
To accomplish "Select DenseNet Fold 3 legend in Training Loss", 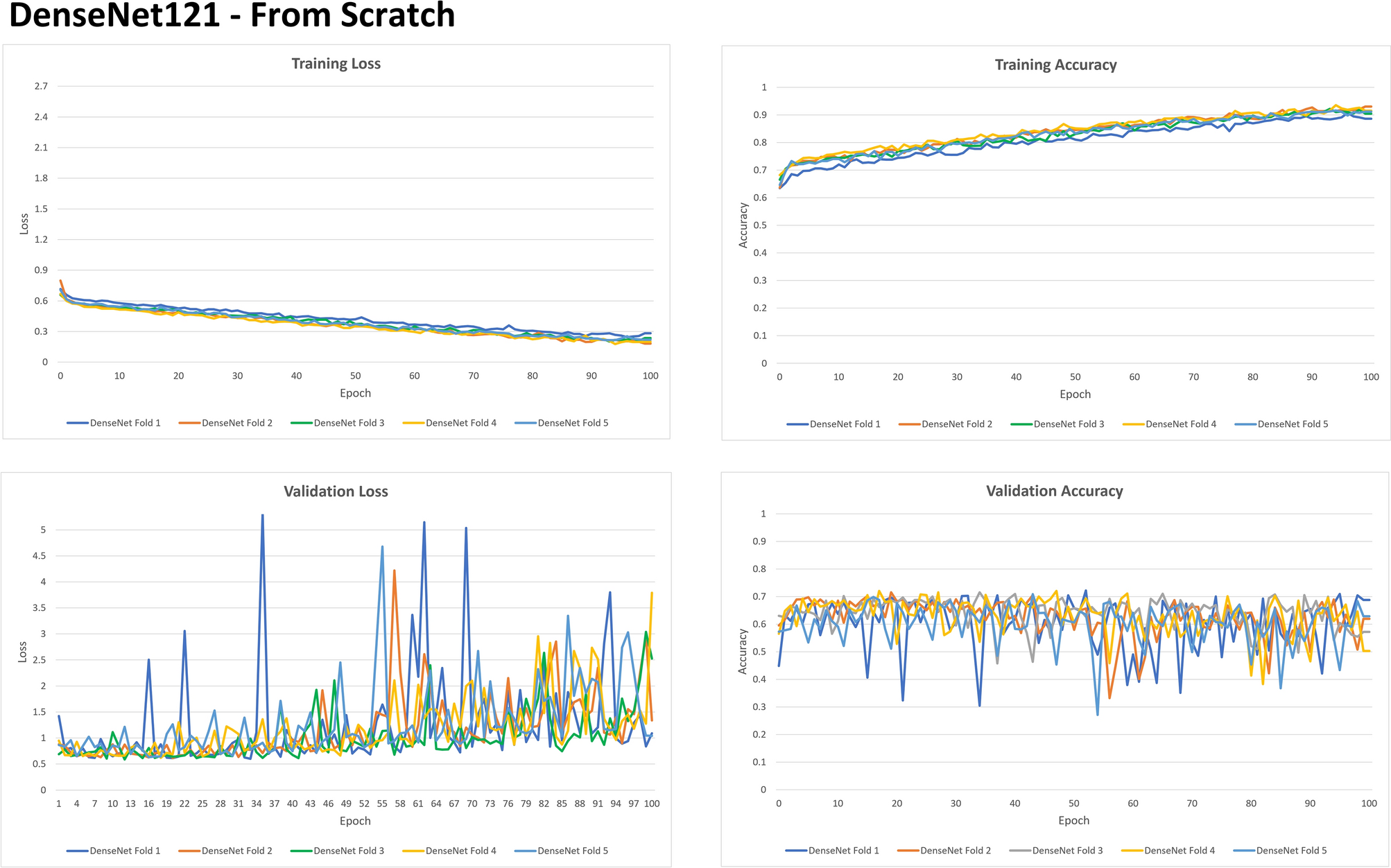I will tap(349, 423).
